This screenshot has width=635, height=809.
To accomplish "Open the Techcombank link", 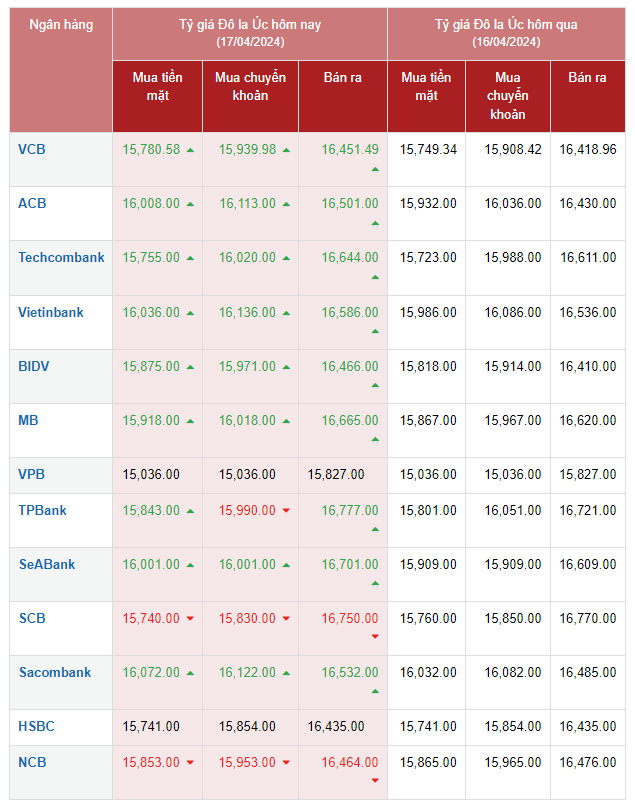I will [61, 257].
